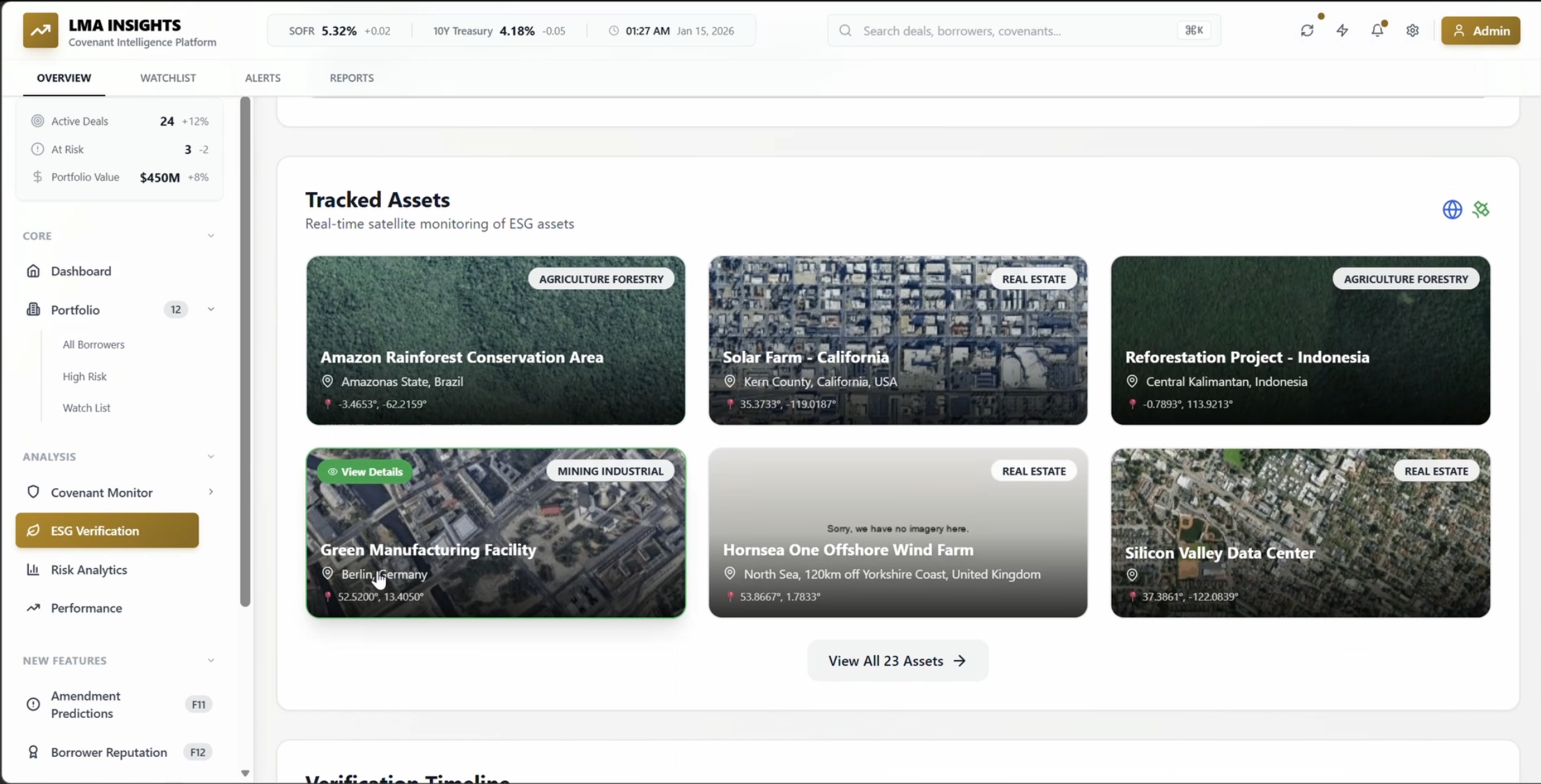
Task: Collapse the Portfolio submenu chevron
Action: pyautogui.click(x=210, y=310)
